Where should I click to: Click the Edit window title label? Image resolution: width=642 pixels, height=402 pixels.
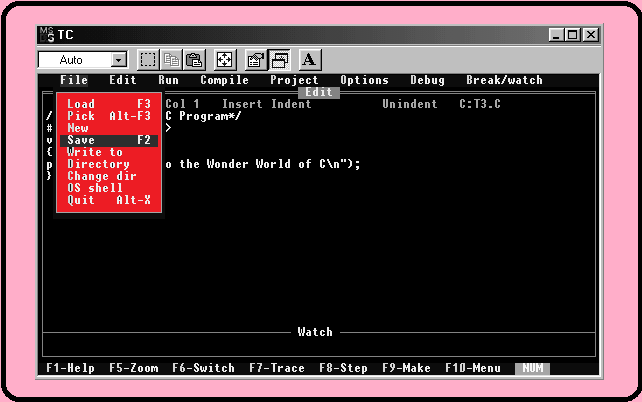(319, 92)
